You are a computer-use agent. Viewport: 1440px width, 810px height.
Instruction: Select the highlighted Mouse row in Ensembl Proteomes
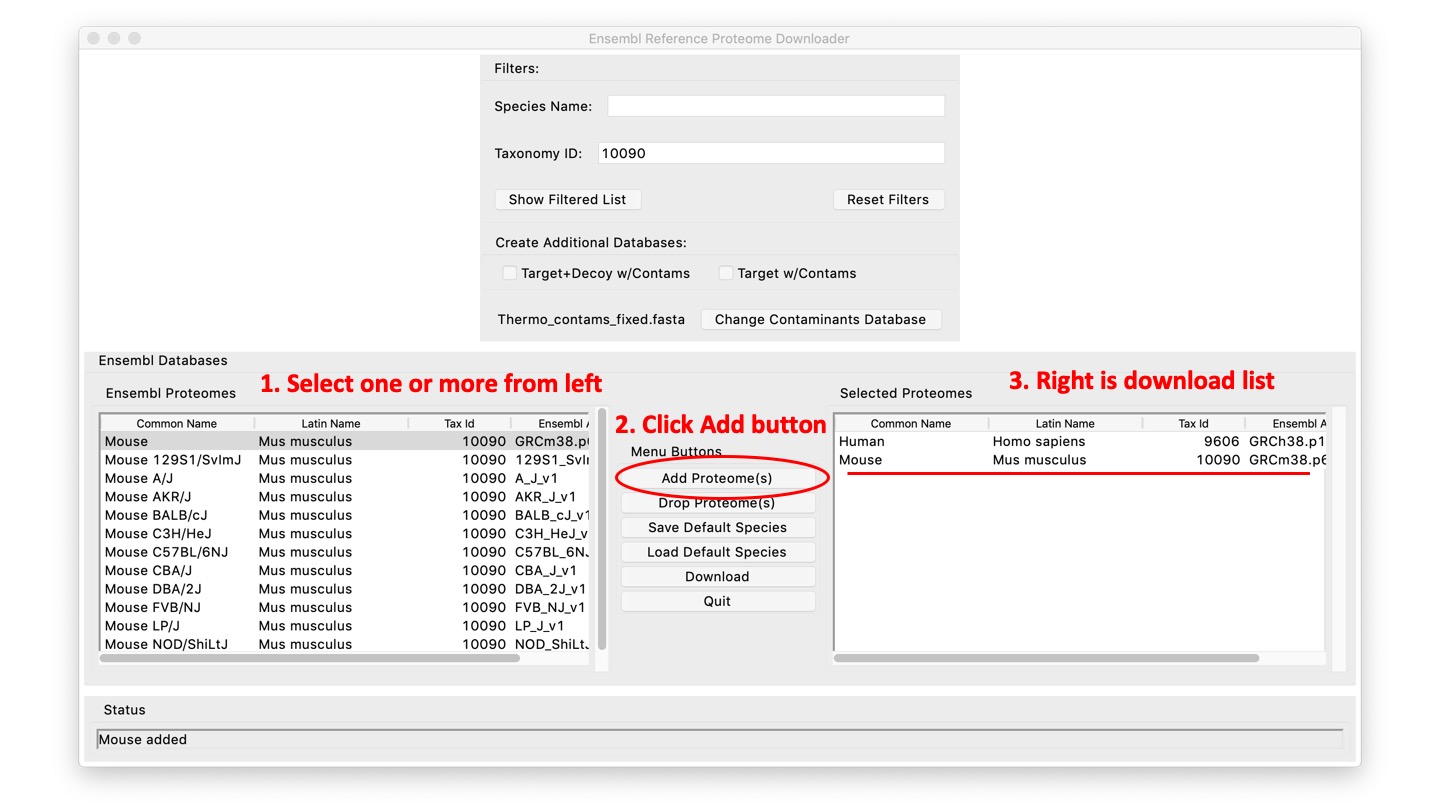click(346, 441)
